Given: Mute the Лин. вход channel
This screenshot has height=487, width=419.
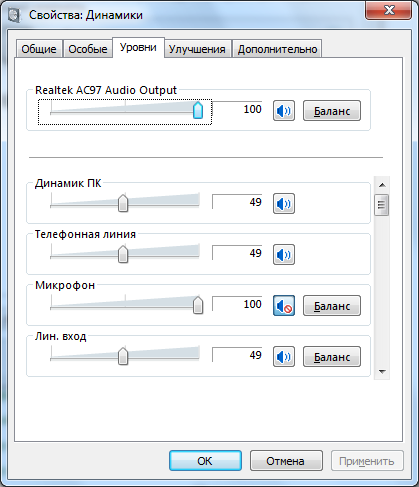Looking at the screenshot, I should [284, 357].
